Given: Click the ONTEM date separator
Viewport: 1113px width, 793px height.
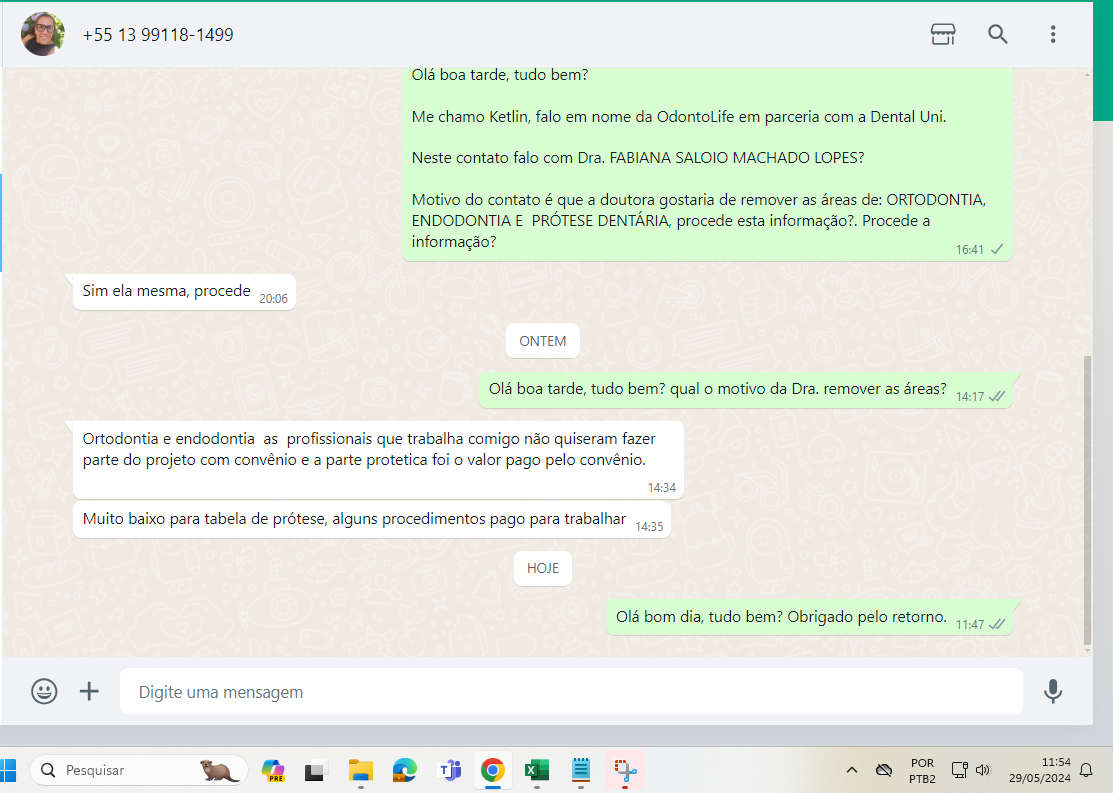Looking at the screenshot, I should click(x=542, y=341).
